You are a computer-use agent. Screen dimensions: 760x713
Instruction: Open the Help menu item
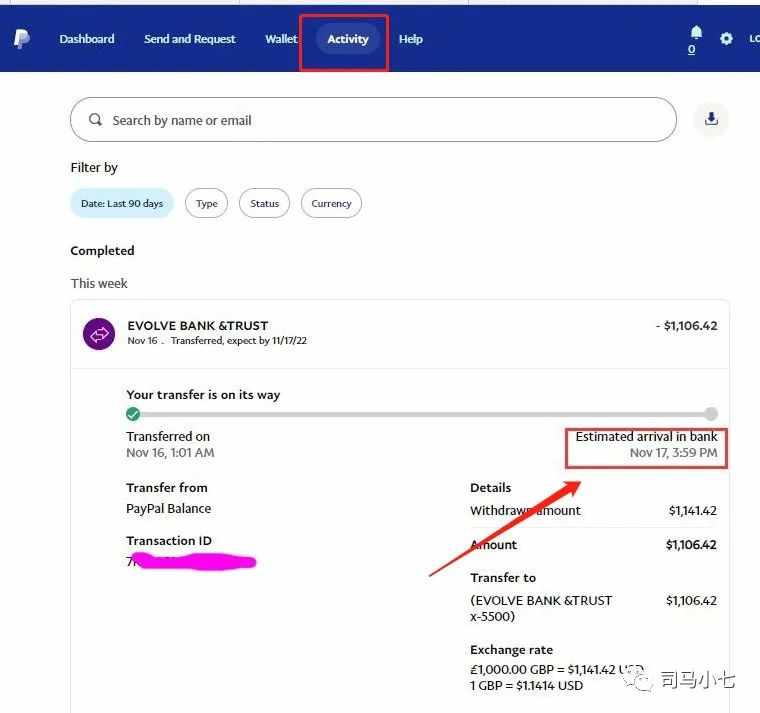411,39
